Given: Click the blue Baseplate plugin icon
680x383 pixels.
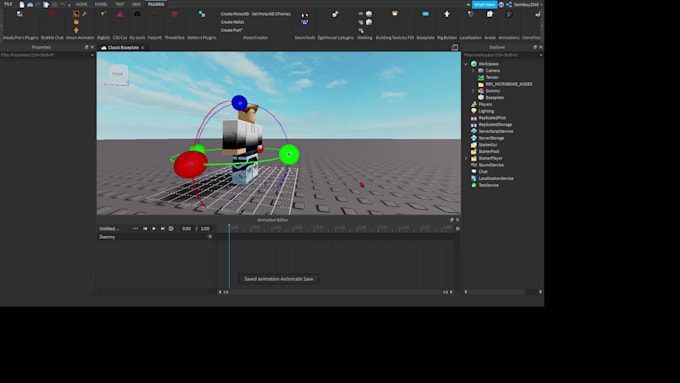Looking at the screenshot, I should (425, 14).
